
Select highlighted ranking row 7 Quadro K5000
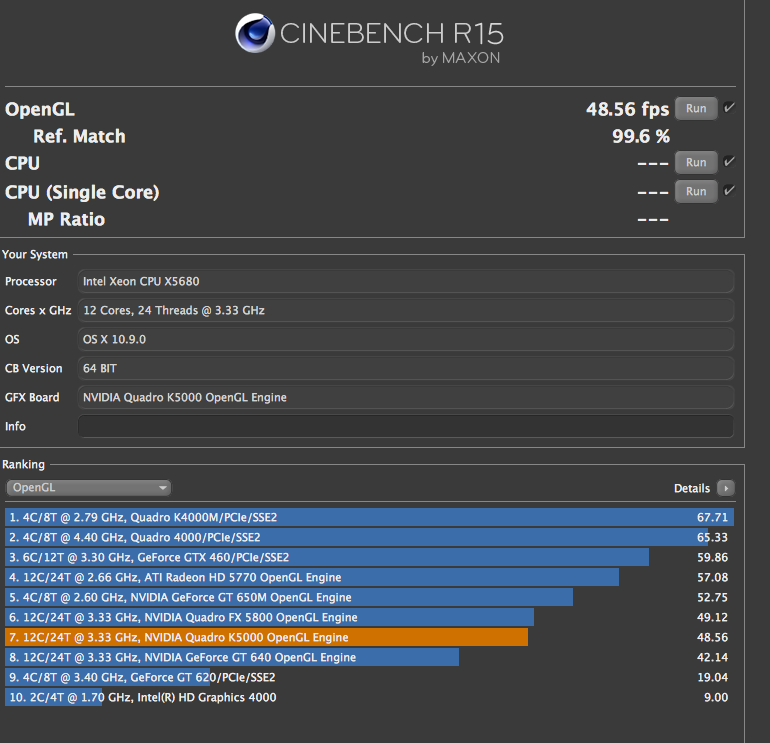pyautogui.click(x=369, y=637)
